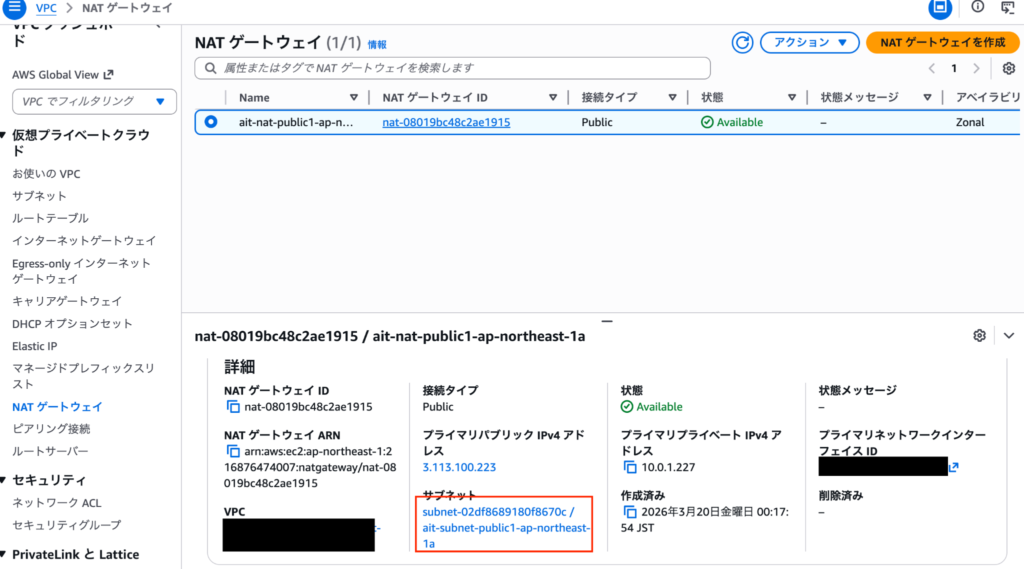Copy private IPv4 address 10.0.1.227
This screenshot has width=1024, height=569.
coord(629,467)
